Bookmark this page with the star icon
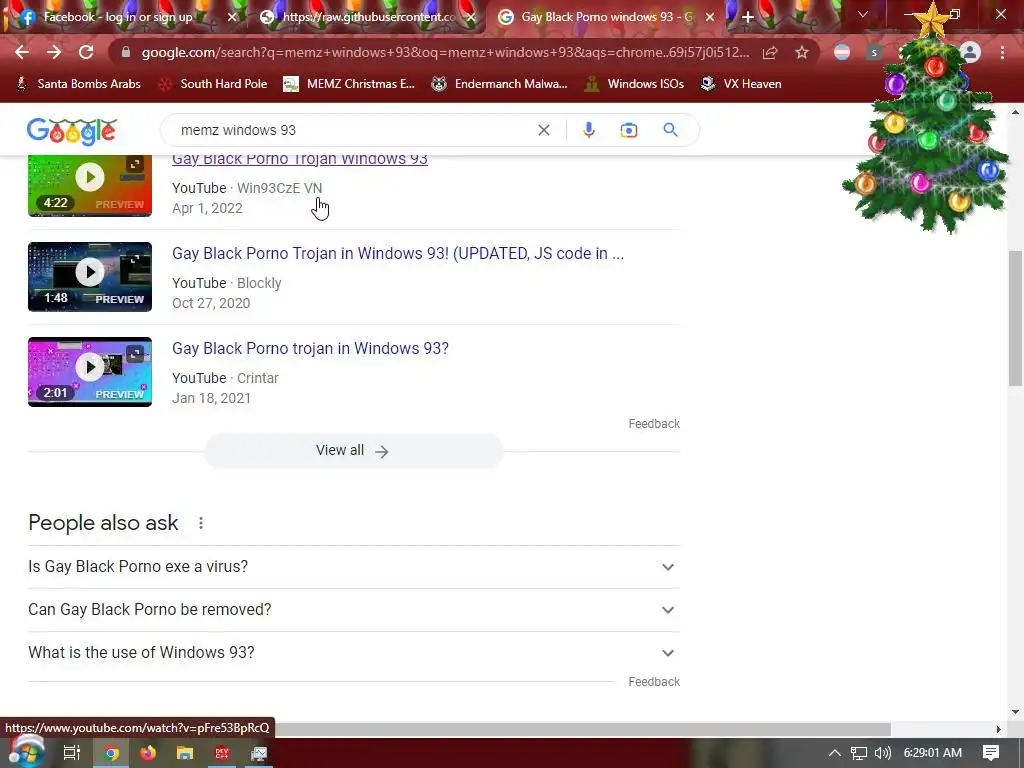The image size is (1024, 768). pyautogui.click(x=802, y=52)
